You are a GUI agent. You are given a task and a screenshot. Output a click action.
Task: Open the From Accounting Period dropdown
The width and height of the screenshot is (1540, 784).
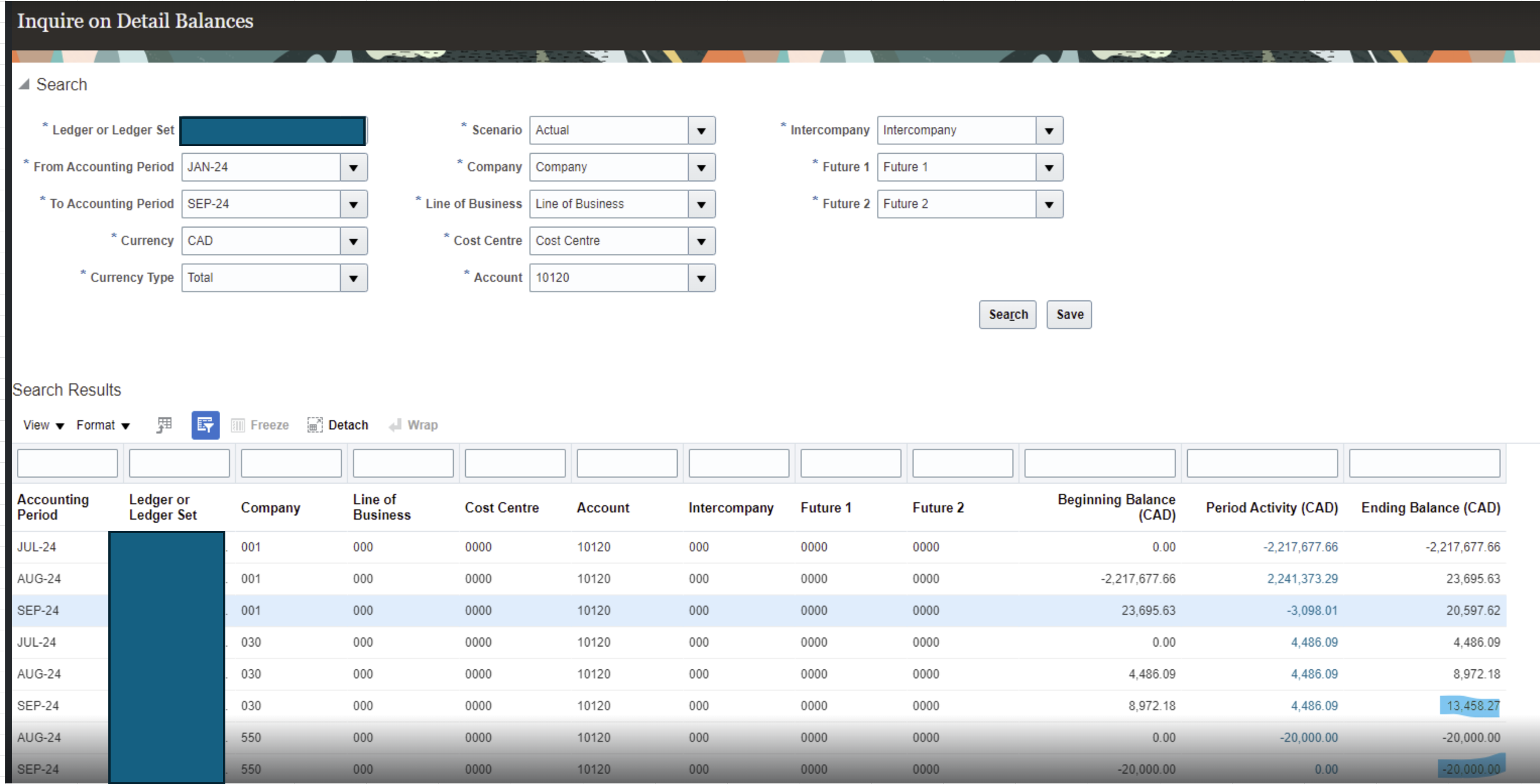click(x=353, y=167)
